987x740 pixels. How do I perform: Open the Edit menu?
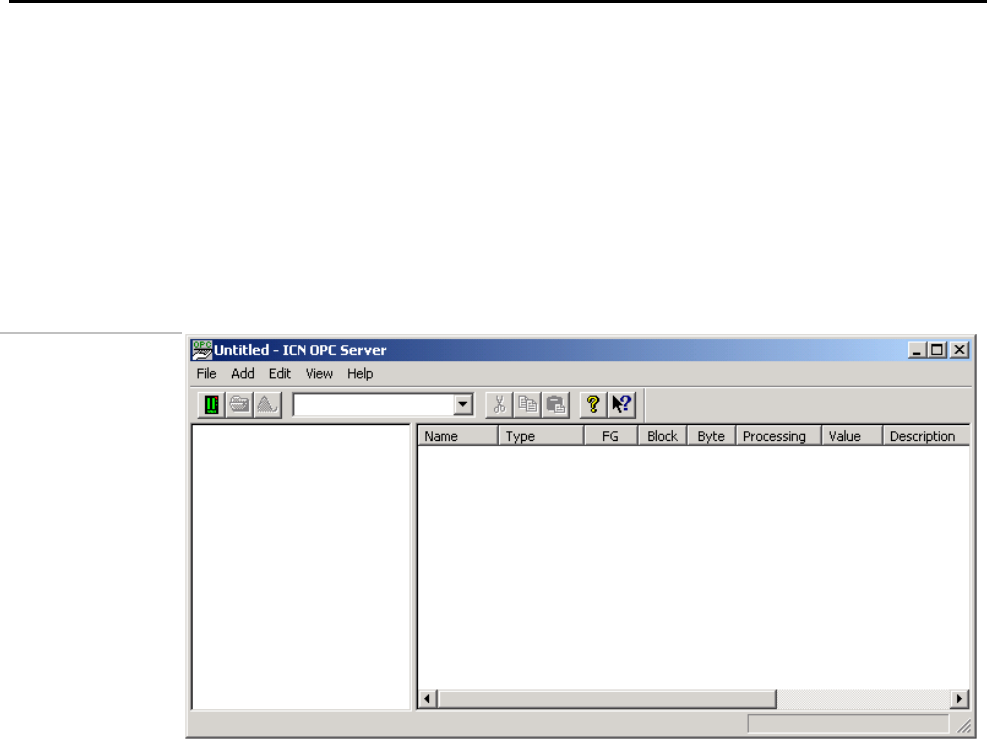280,374
